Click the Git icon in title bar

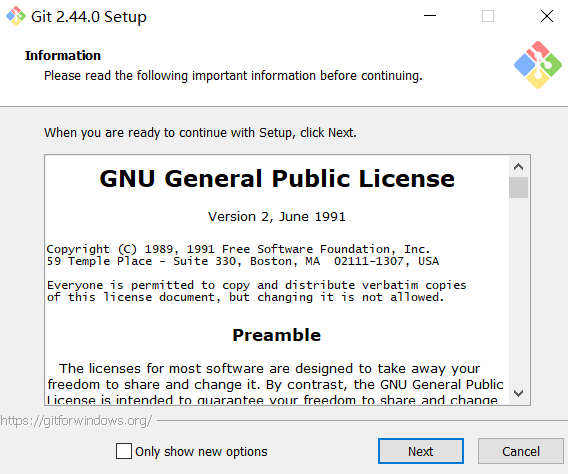(x=16, y=16)
